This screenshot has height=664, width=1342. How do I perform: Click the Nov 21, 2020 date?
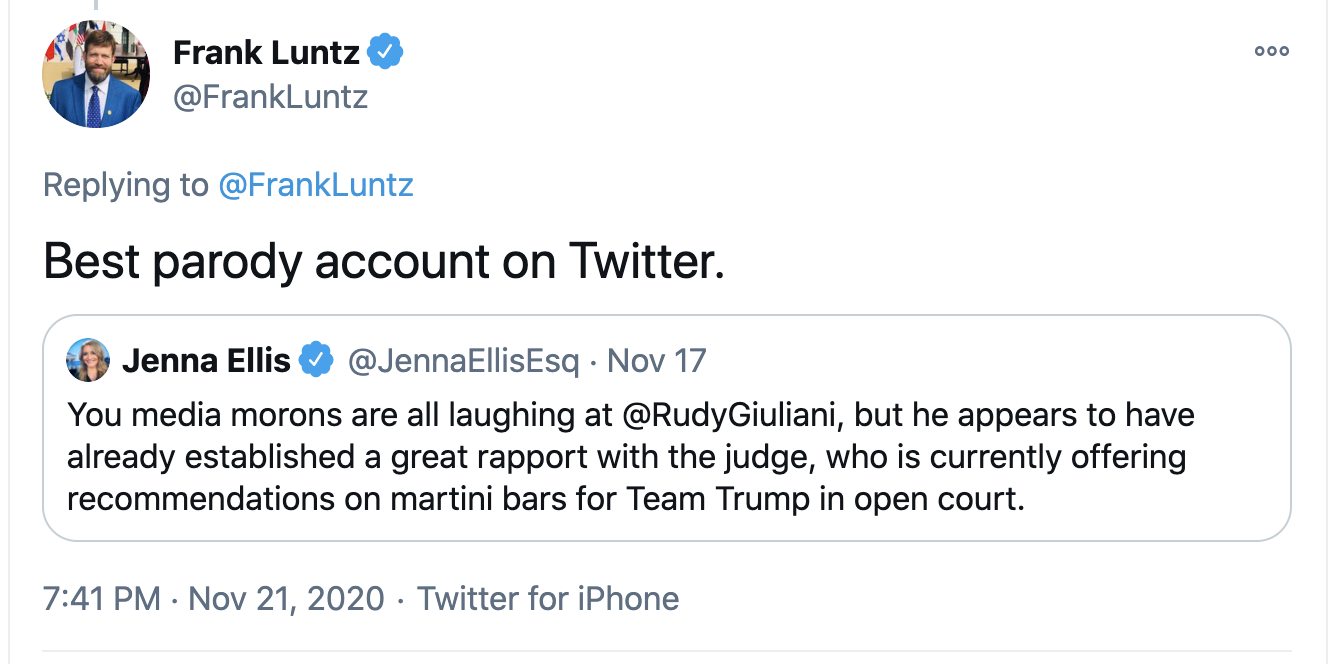click(286, 599)
